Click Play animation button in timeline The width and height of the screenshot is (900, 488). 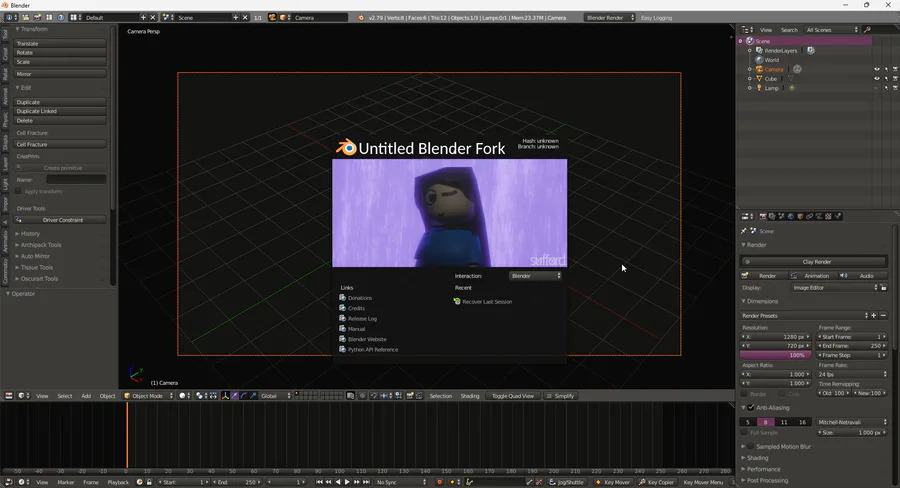[347, 482]
